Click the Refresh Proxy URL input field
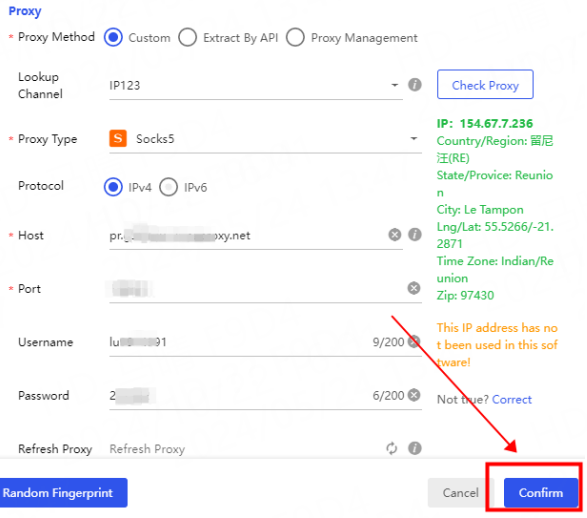The image size is (587, 518). pos(245,448)
